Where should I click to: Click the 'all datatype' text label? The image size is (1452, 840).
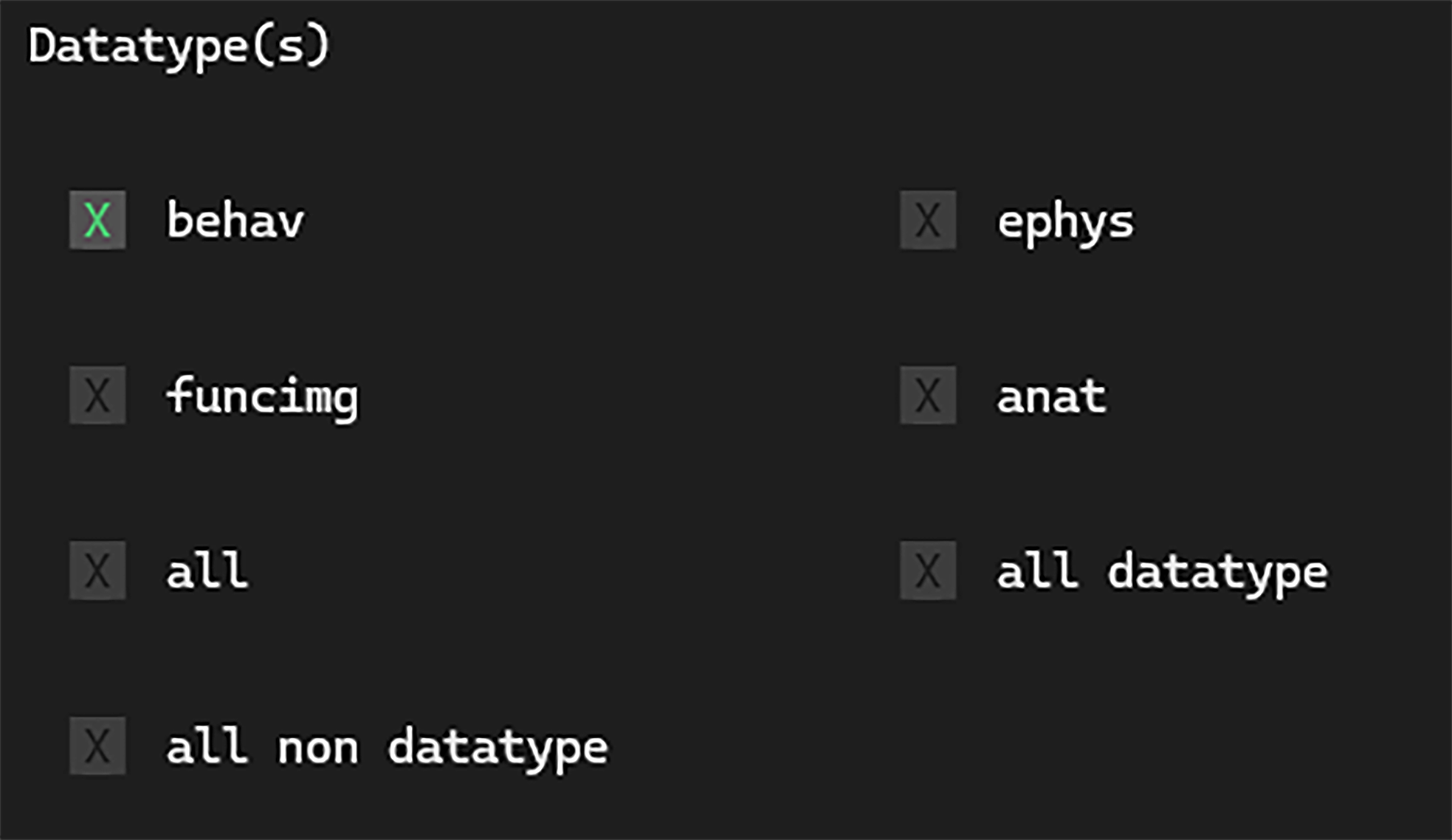coord(1162,572)
